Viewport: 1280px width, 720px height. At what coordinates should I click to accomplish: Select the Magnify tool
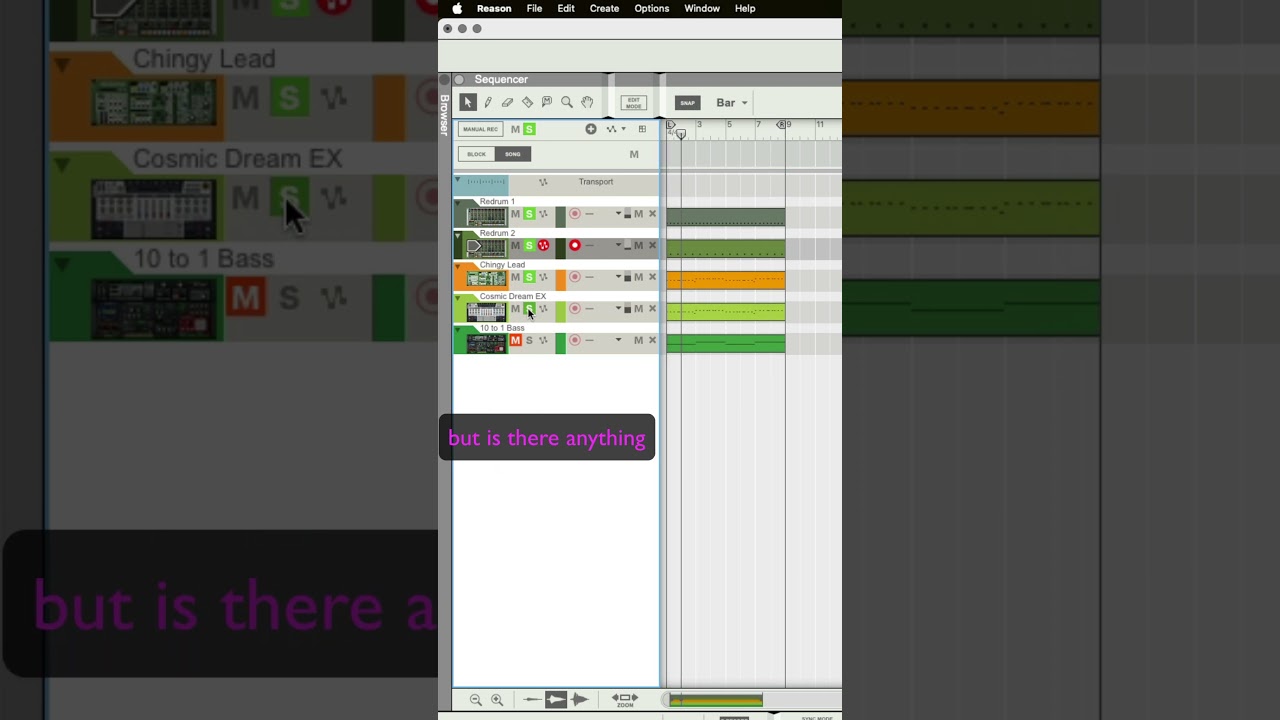click(x=567, y=102)
